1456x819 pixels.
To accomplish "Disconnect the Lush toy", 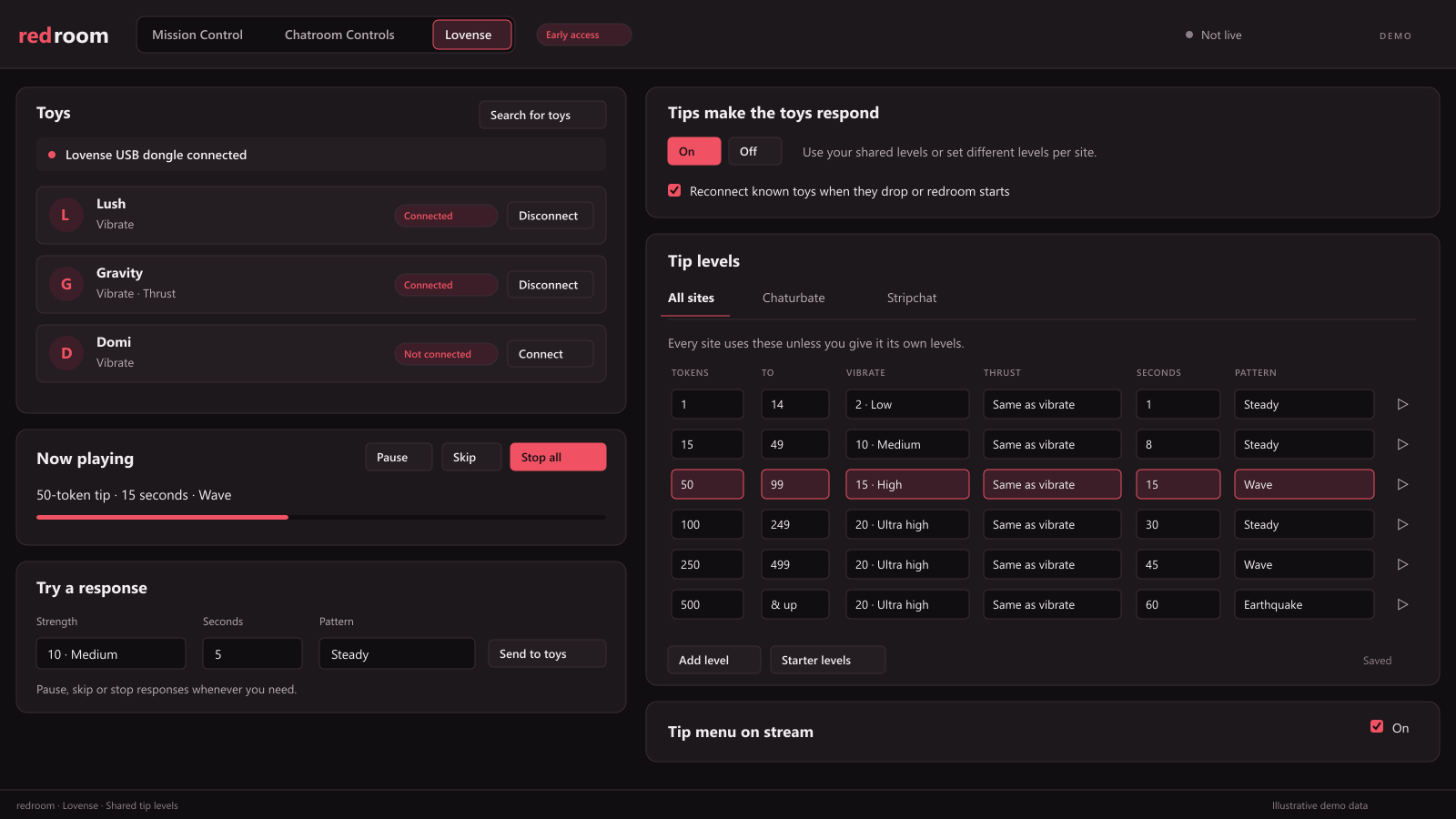I will click(550, 216).
